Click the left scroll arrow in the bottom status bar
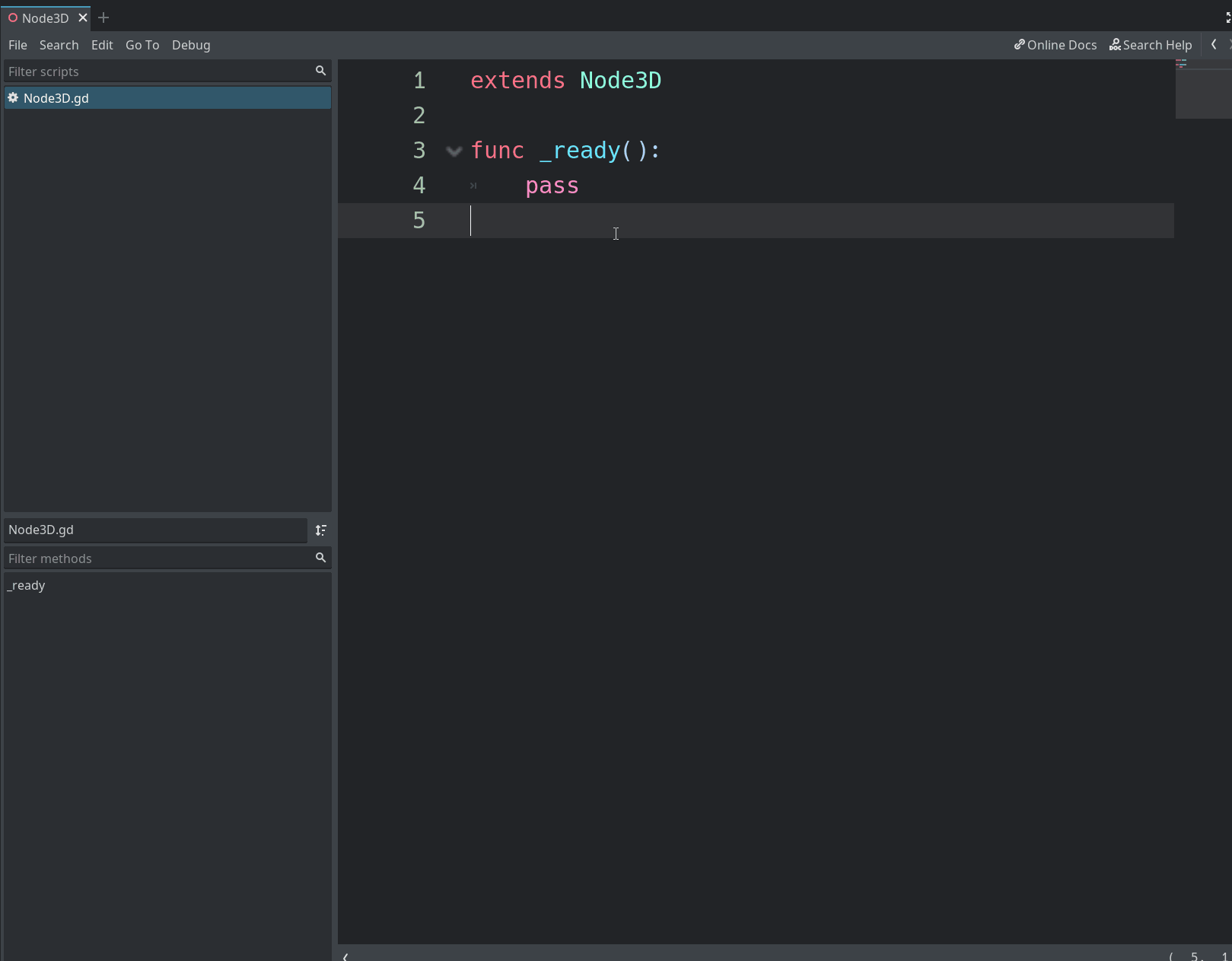 346,956
